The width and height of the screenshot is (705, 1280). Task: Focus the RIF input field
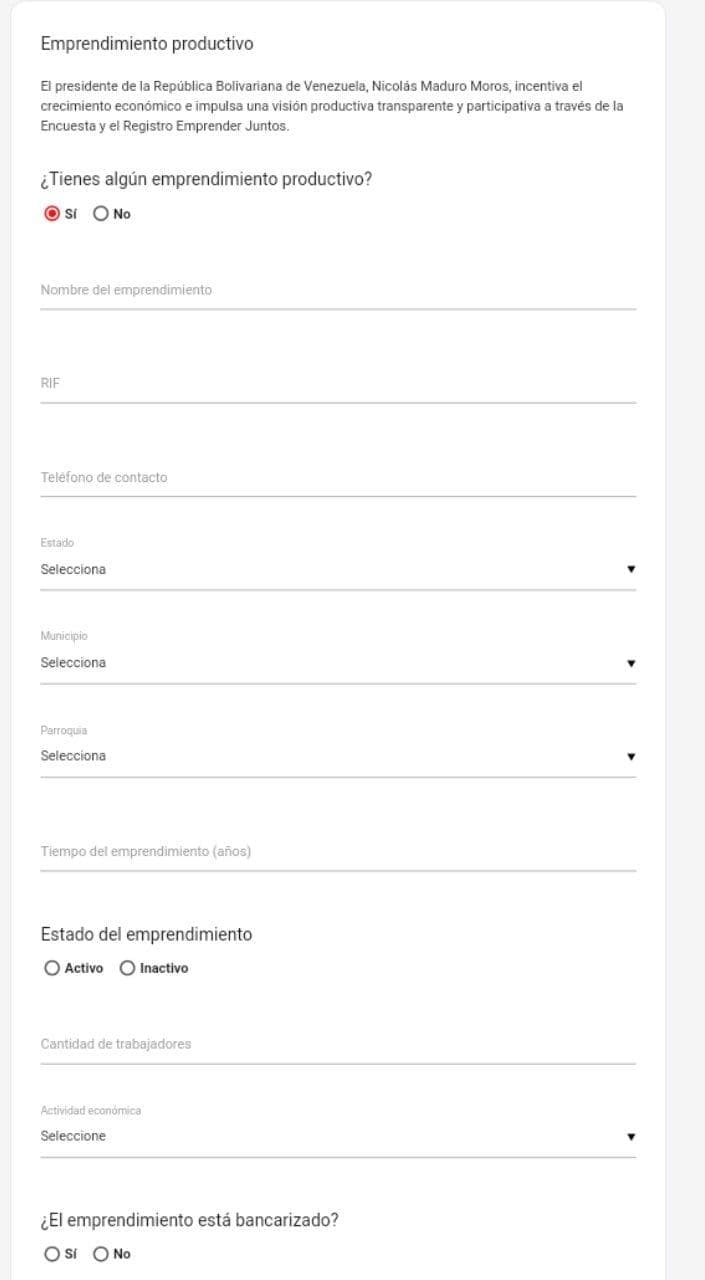pyautogui.click(x=338, y=384)
